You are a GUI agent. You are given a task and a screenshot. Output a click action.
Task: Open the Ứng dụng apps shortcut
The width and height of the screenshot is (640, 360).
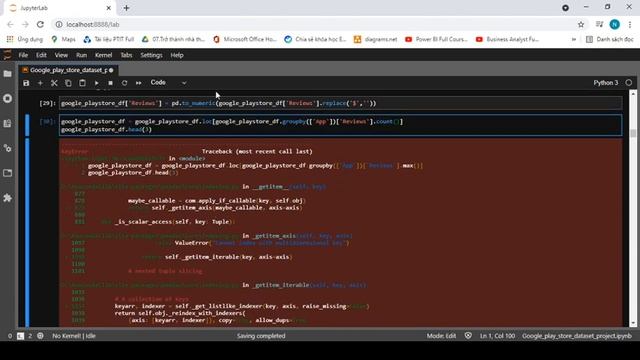(24, 39)
